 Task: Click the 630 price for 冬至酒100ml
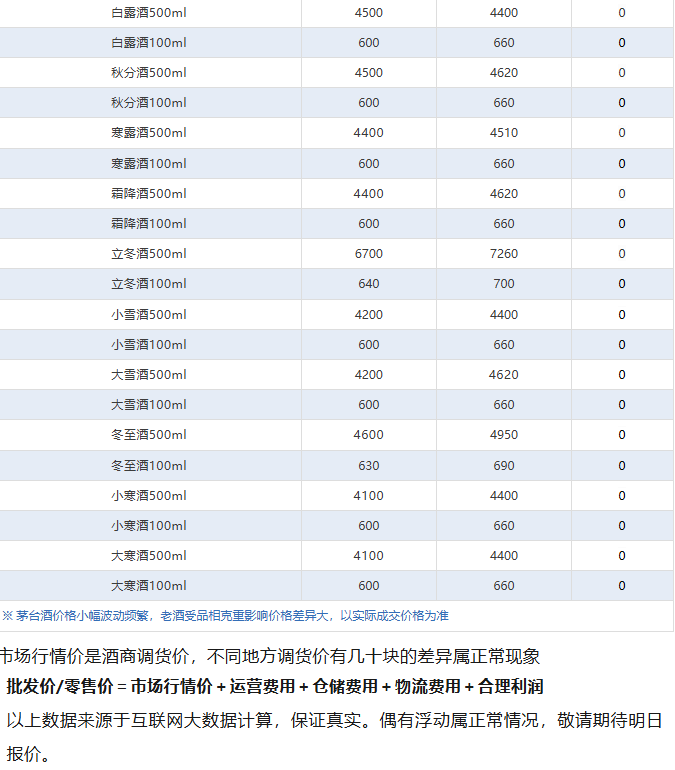368,465
